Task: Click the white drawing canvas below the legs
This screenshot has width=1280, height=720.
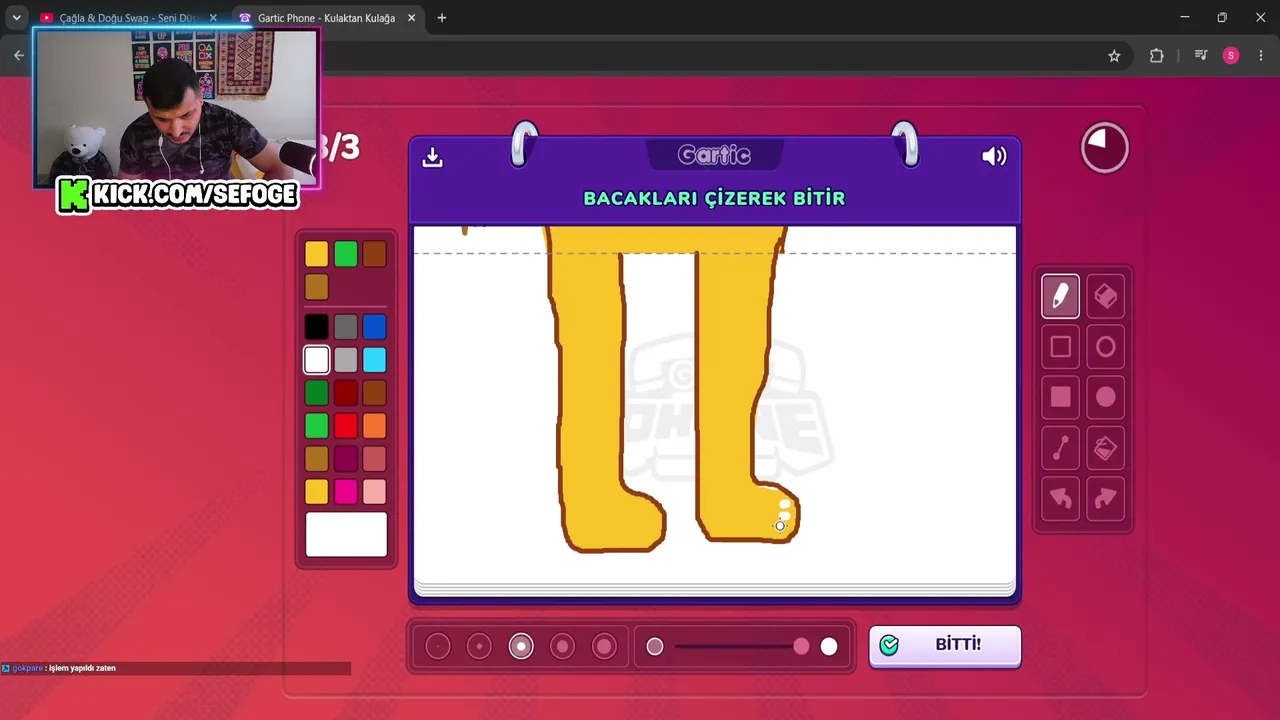Action: (x=715, y=566)
